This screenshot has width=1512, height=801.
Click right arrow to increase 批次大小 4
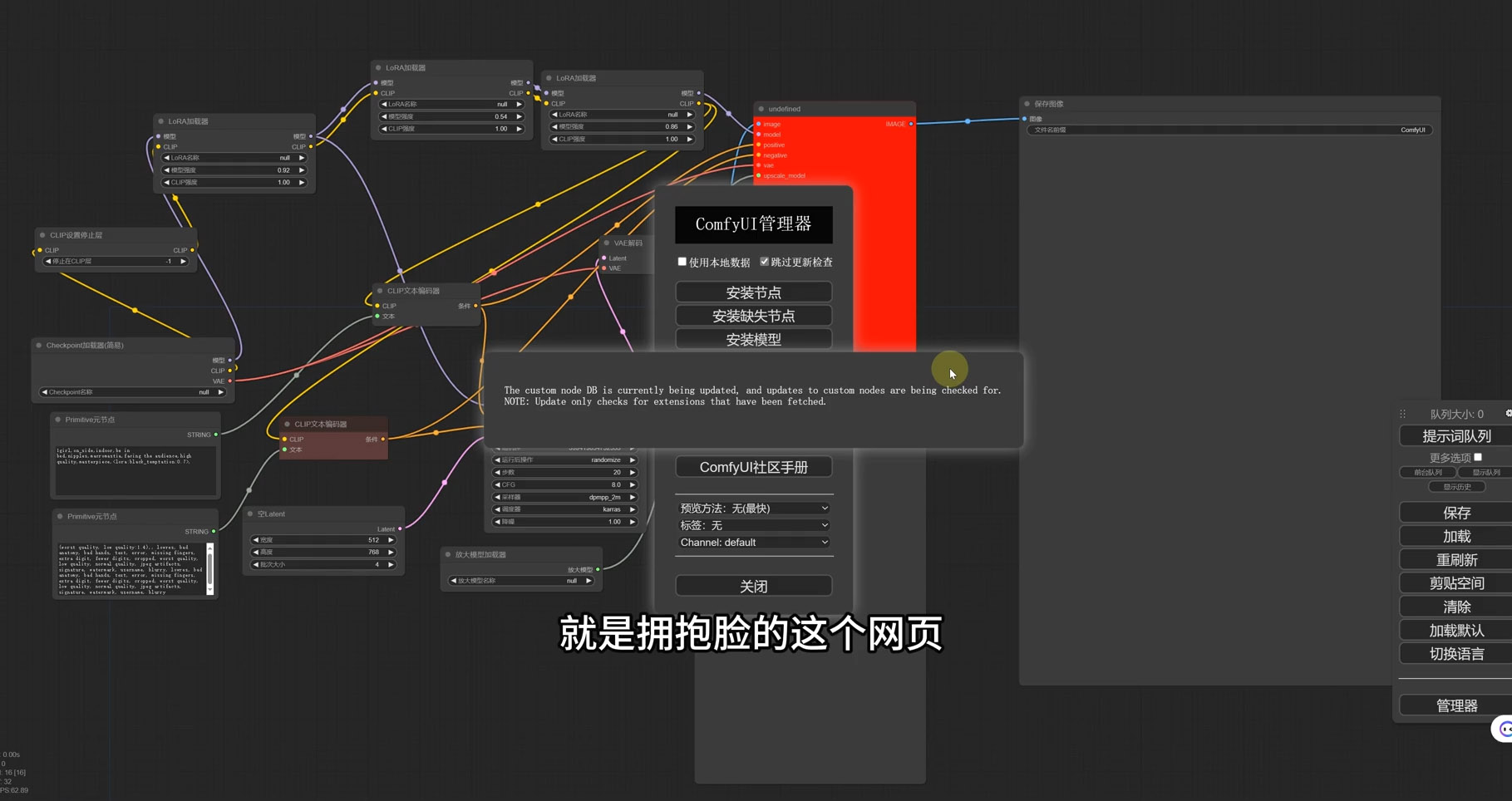click(x=391, y=564)
